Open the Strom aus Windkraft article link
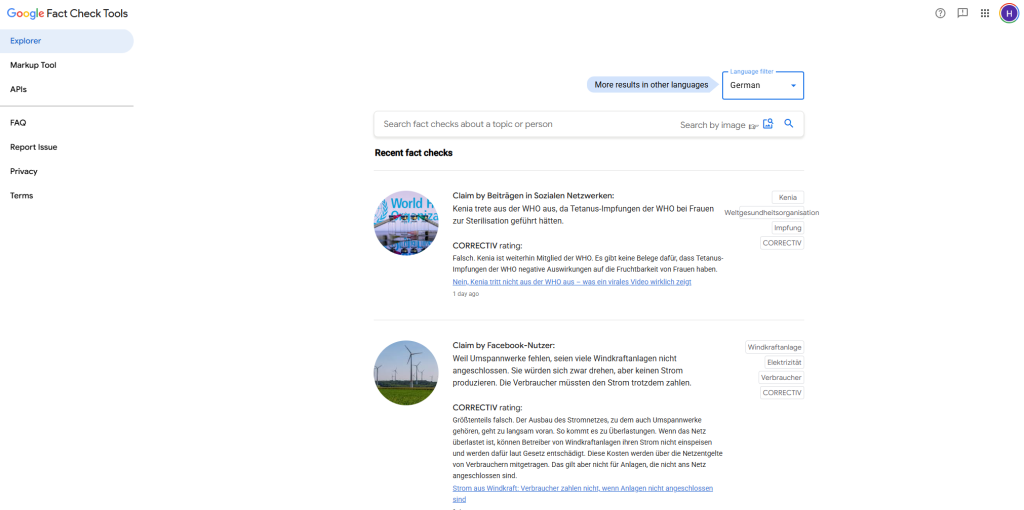The height and width of the screenshot is (510, 1024). [582, 488]
